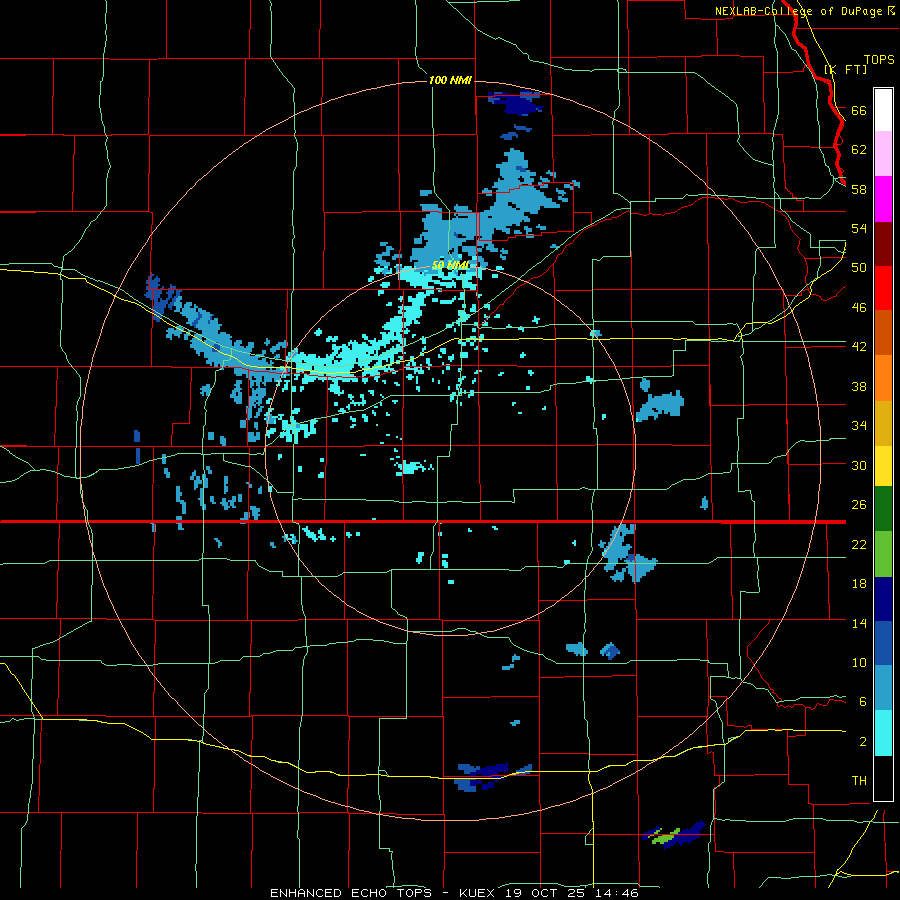Select the 100 NMI range ring label
900x900 pixels.
click(x=450, y=80)
